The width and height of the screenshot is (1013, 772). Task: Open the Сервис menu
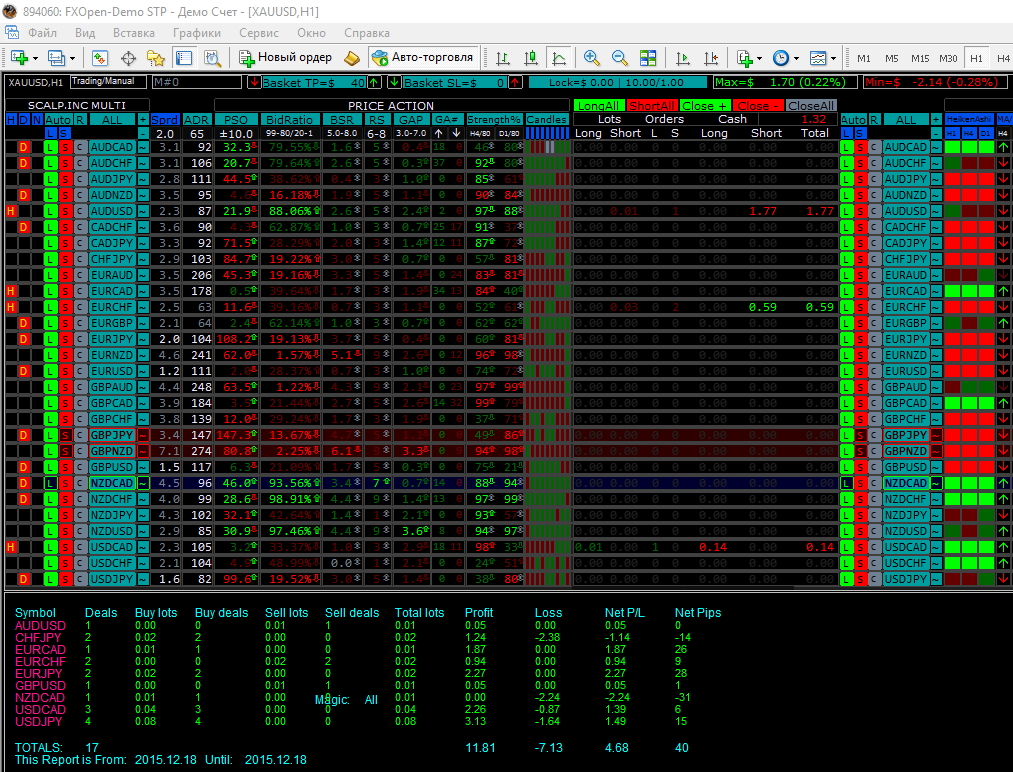[x=258, y=33]
